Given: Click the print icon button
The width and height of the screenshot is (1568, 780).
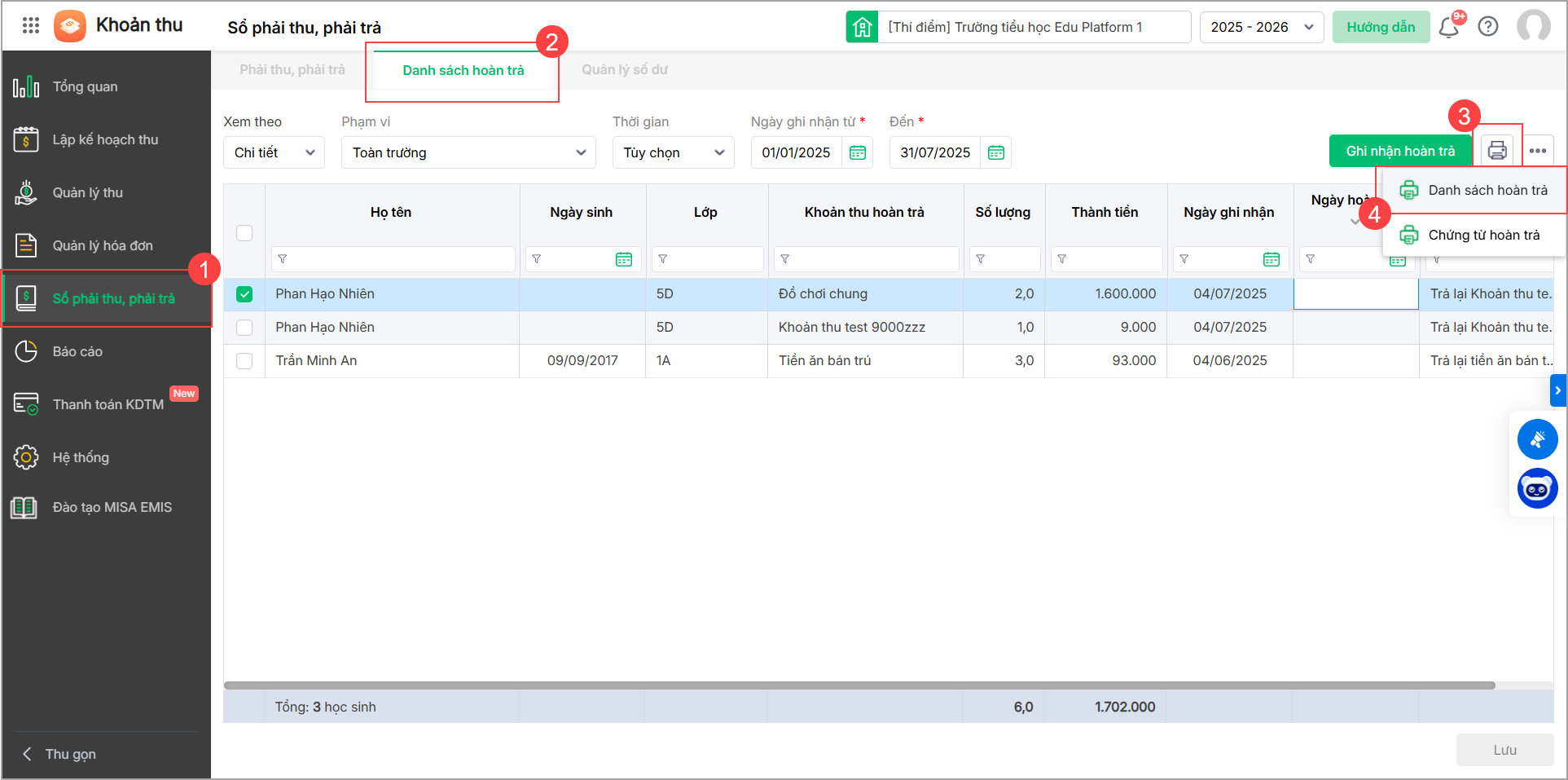Looking at the screenshot, I should click(x=1497, y=151).
